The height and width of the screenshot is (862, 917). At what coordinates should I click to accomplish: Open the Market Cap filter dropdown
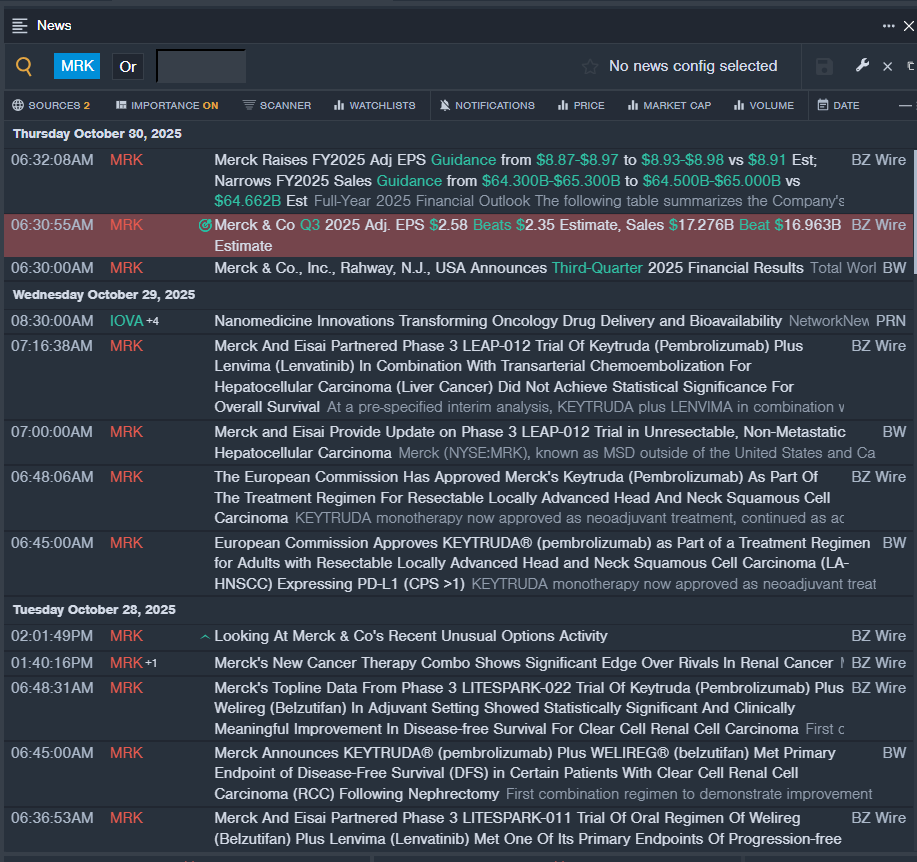(669, 105)
